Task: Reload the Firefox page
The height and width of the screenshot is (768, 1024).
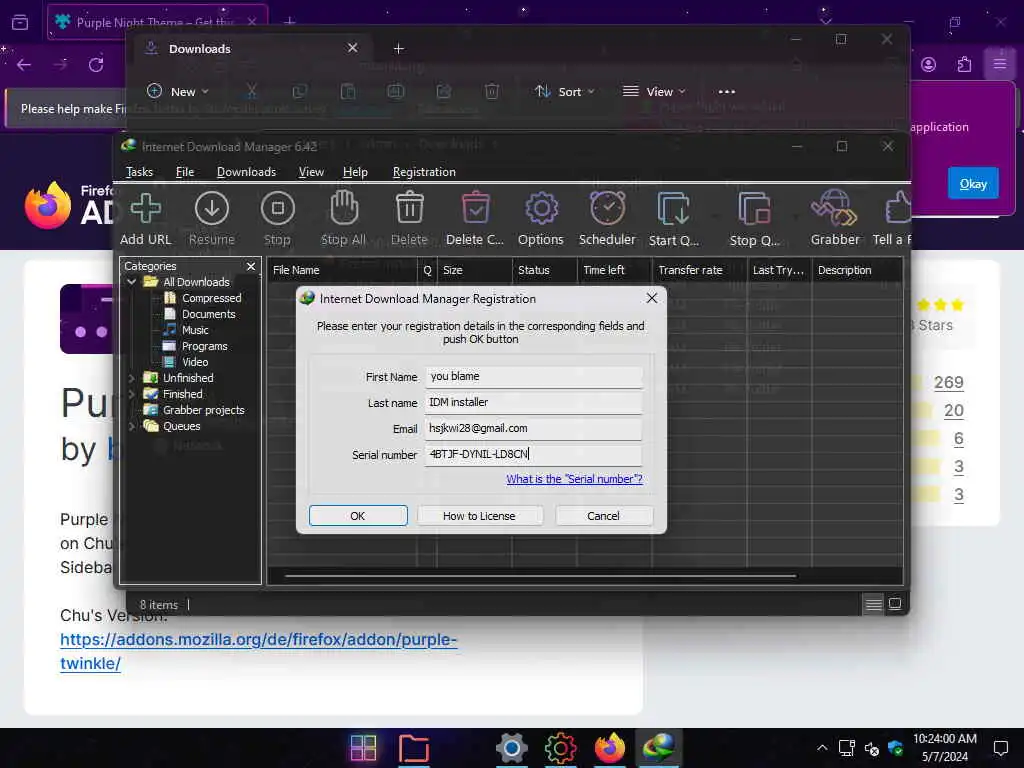Action: (x=96, y=65)
